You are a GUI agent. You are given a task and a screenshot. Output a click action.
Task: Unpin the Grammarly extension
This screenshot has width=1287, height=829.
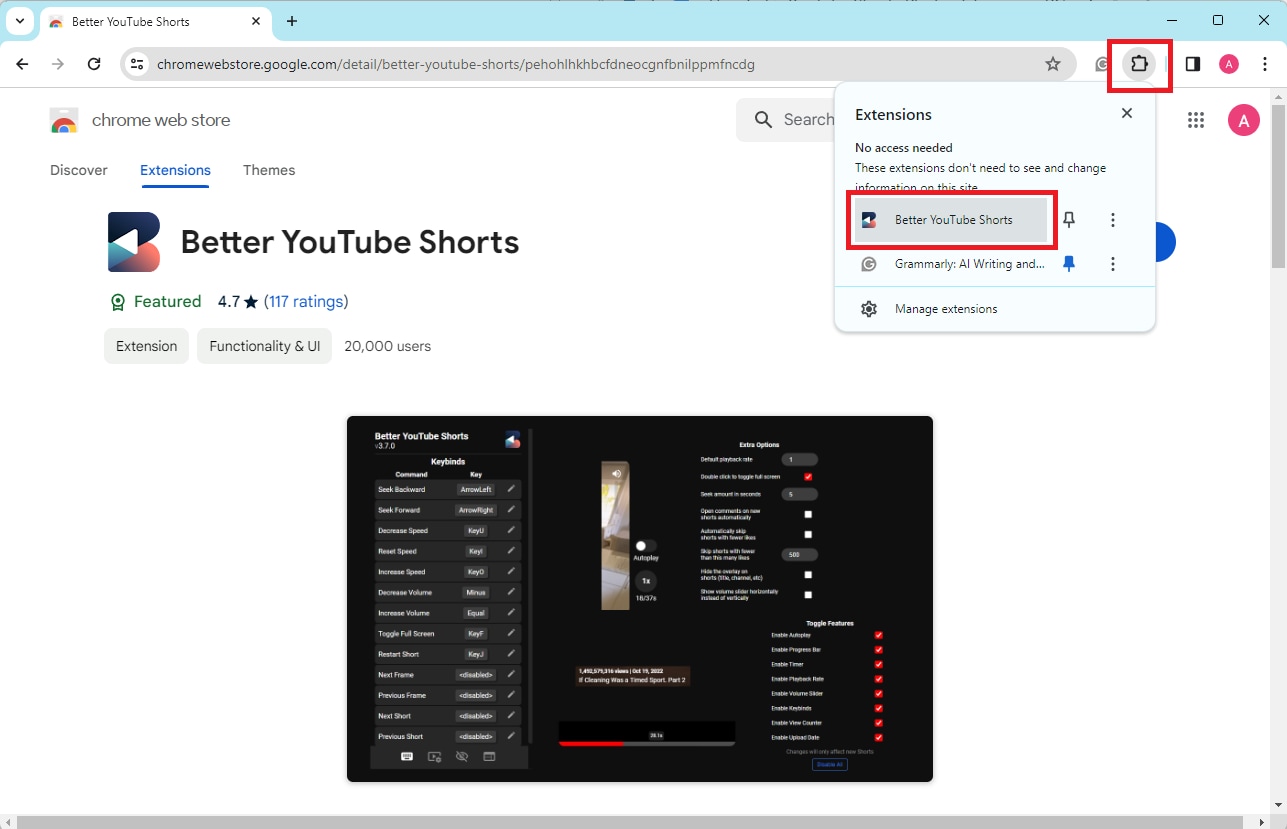[1069, 264]
